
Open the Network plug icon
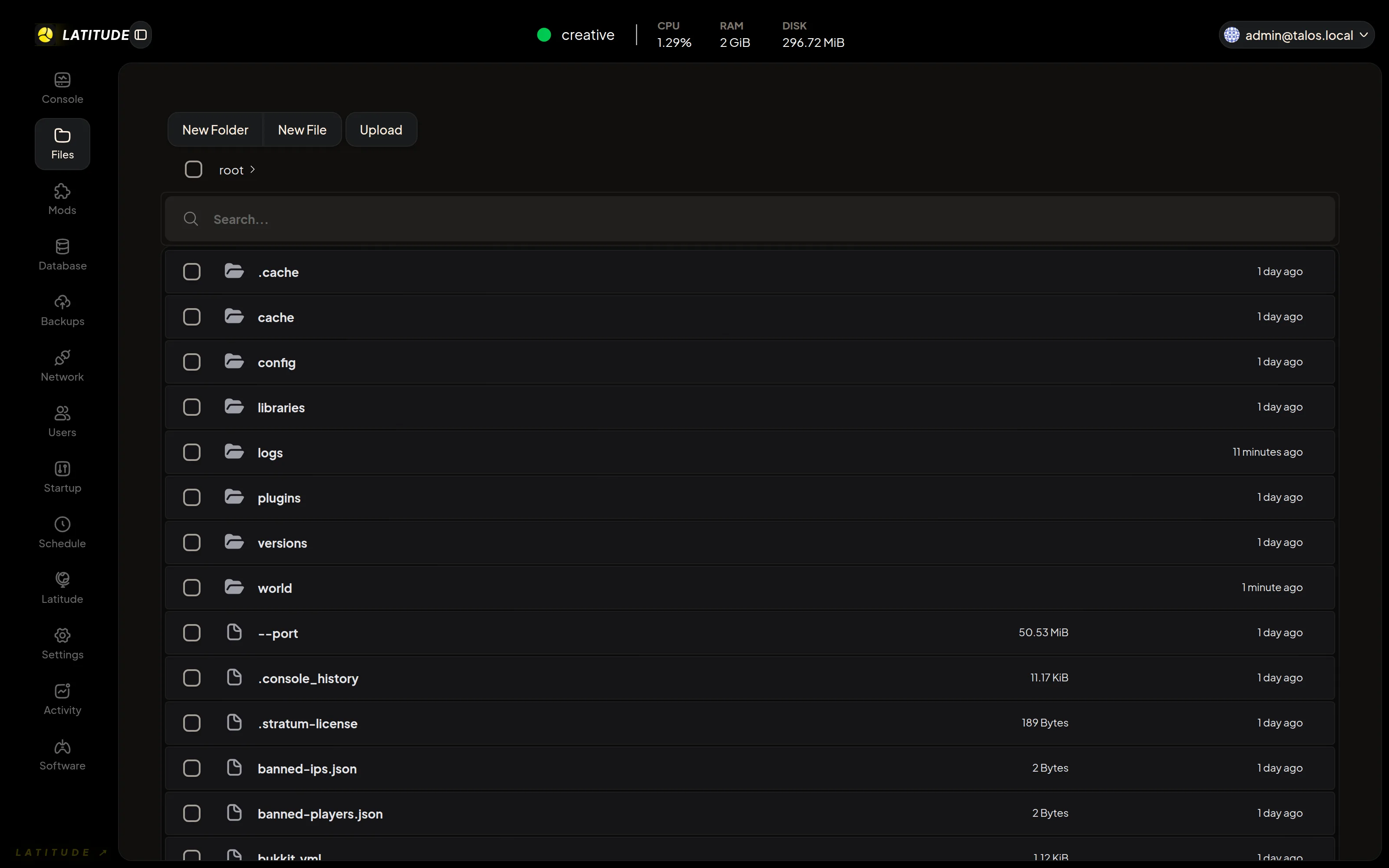(x=62, y=358)
